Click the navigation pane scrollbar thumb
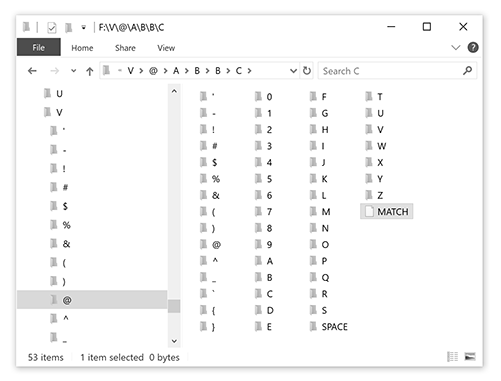 174,306
